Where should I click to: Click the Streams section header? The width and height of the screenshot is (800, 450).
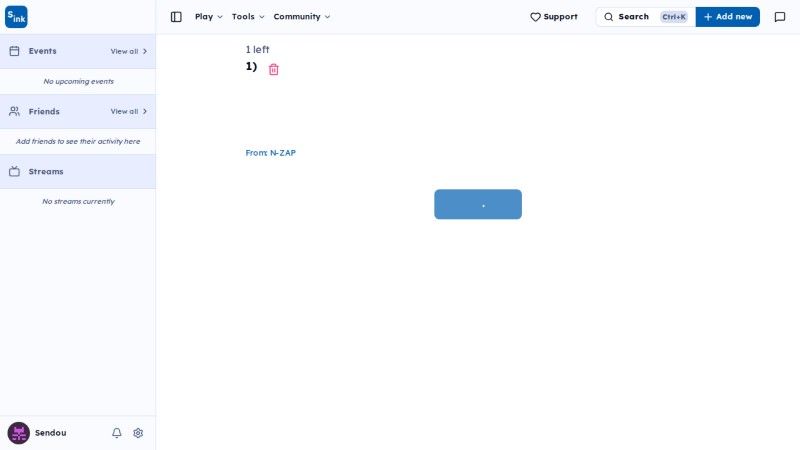pos(78,171)
